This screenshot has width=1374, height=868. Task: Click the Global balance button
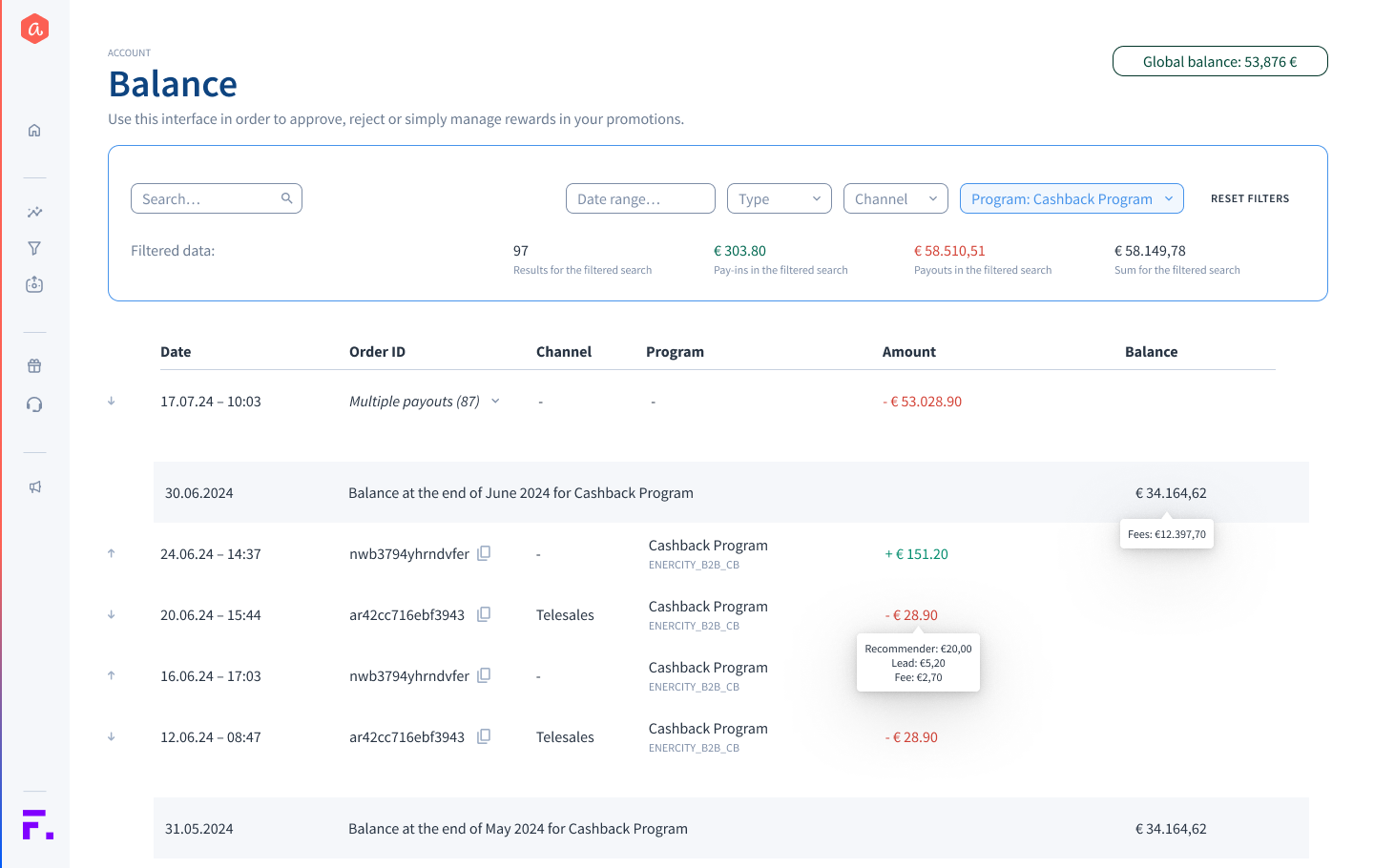click(x=1219, y=61)
